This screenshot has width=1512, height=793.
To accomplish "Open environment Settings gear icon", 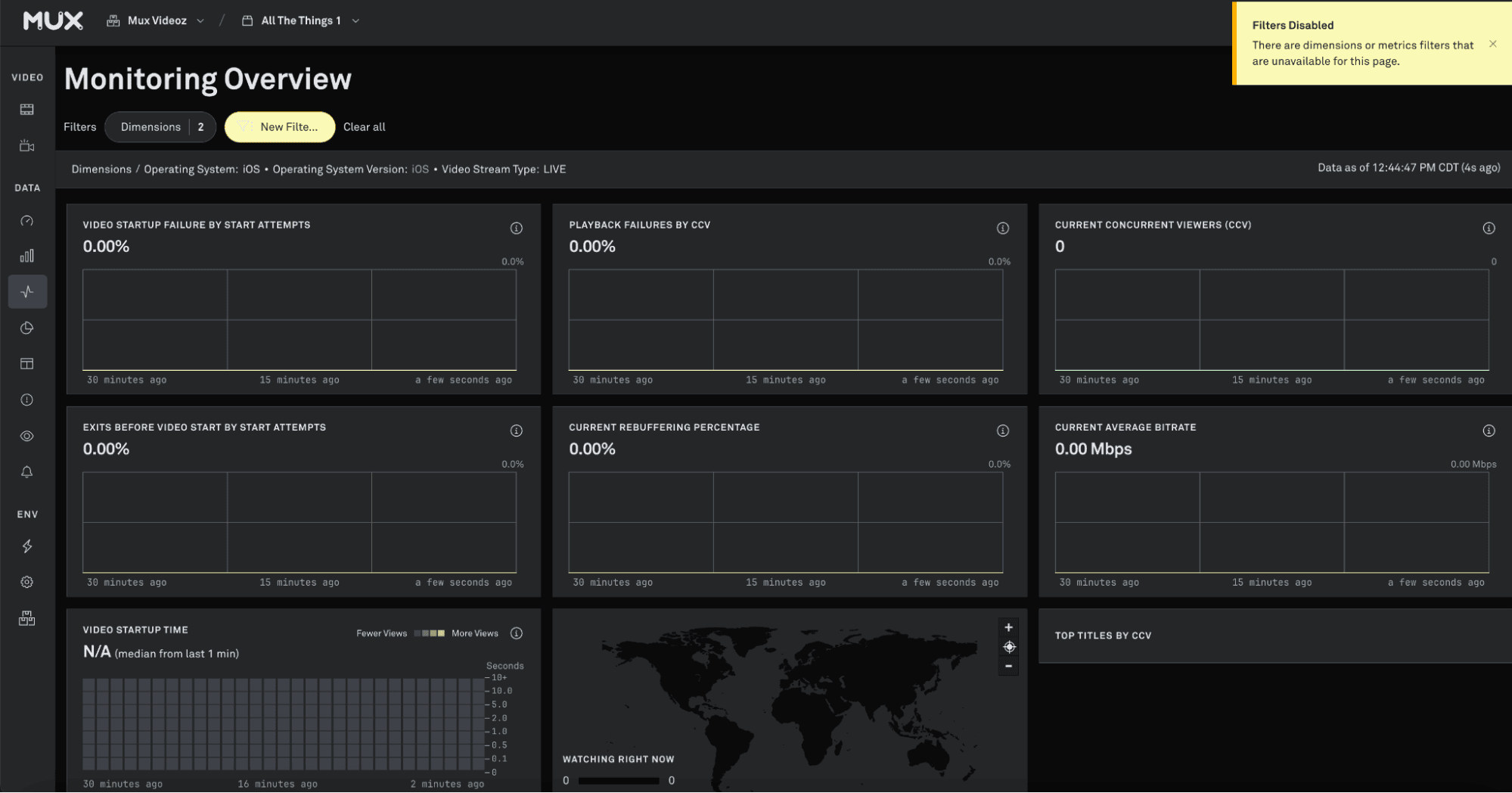I will click(x=27, y=581).
